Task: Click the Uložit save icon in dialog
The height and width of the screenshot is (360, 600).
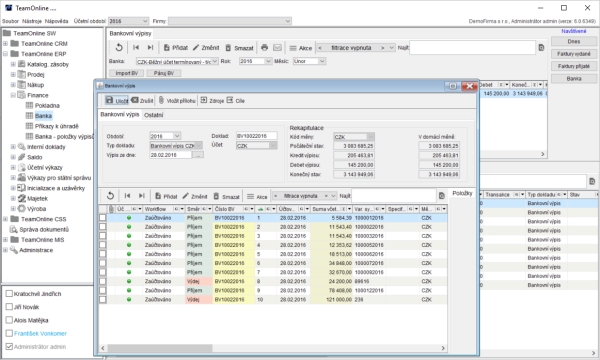Action: point(109,100)
